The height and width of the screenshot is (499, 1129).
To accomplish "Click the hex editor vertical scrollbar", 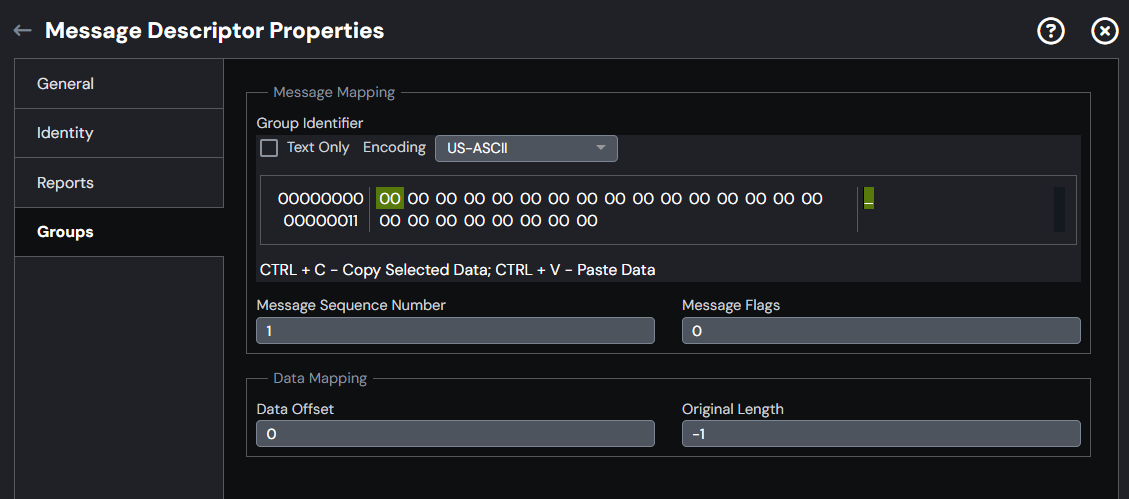I will (1059, 210).
